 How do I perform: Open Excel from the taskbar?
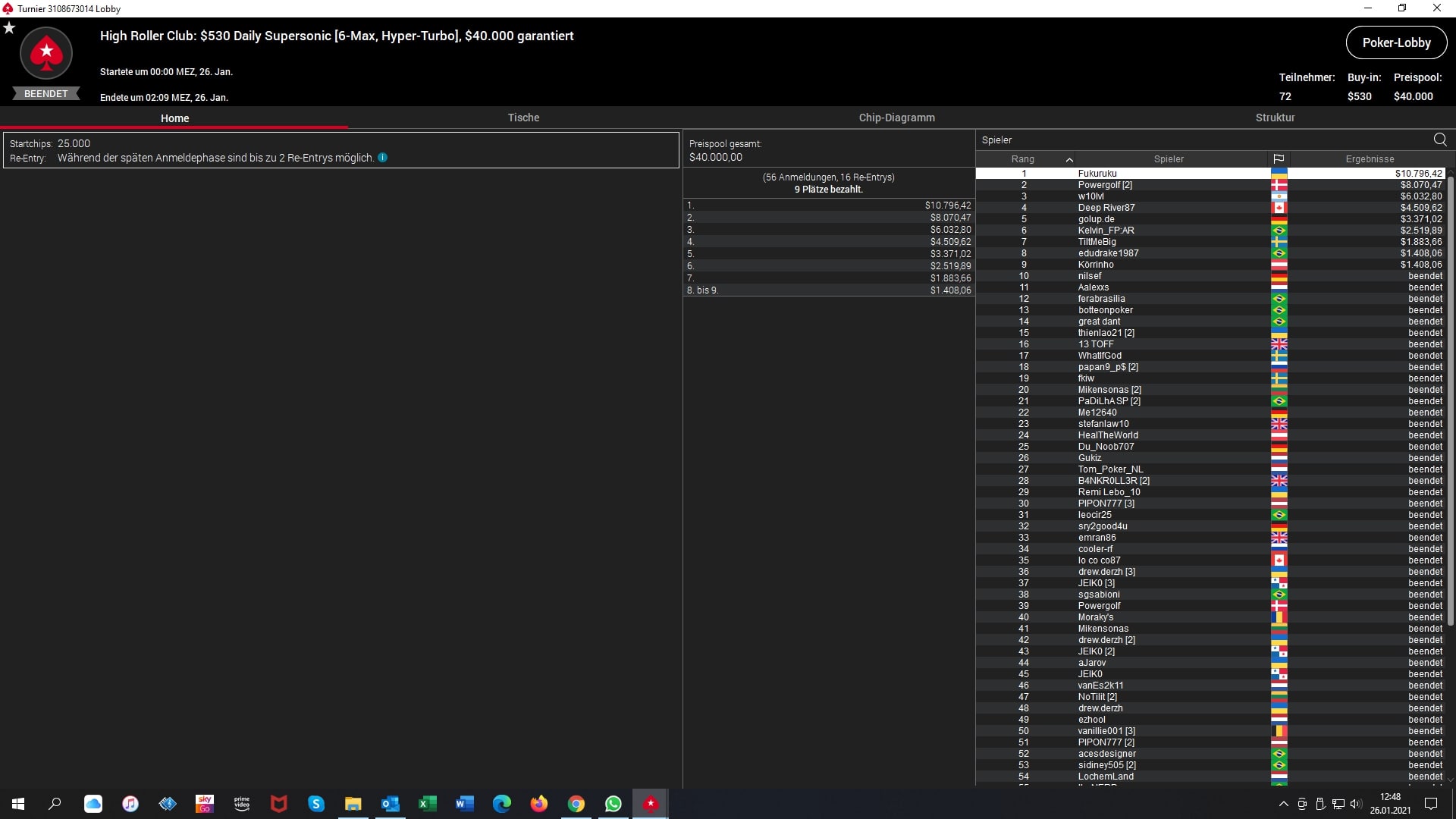point(427,804)
